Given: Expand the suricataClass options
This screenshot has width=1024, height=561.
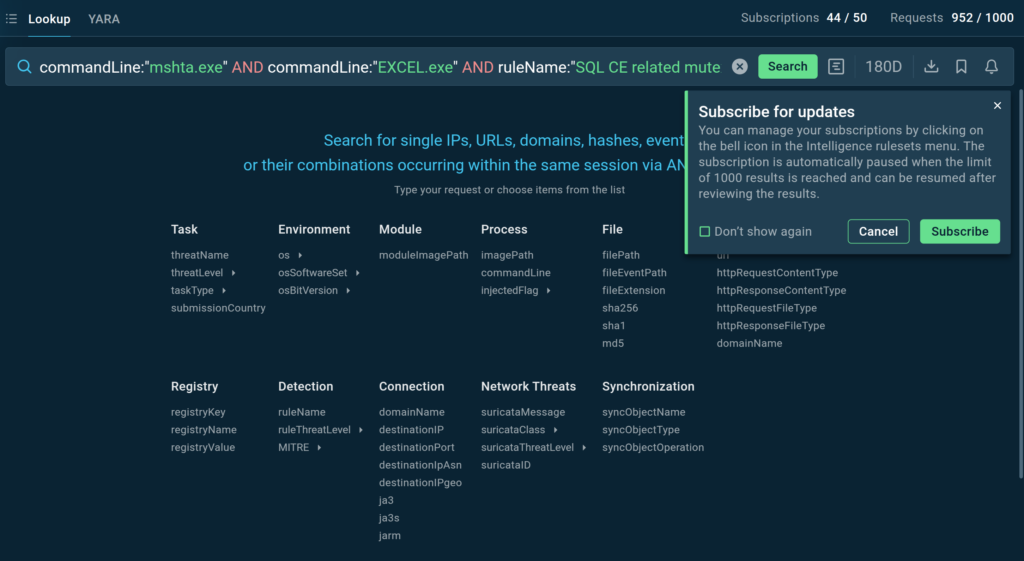Looking at the screenshot, I should [x=556, y=430].
